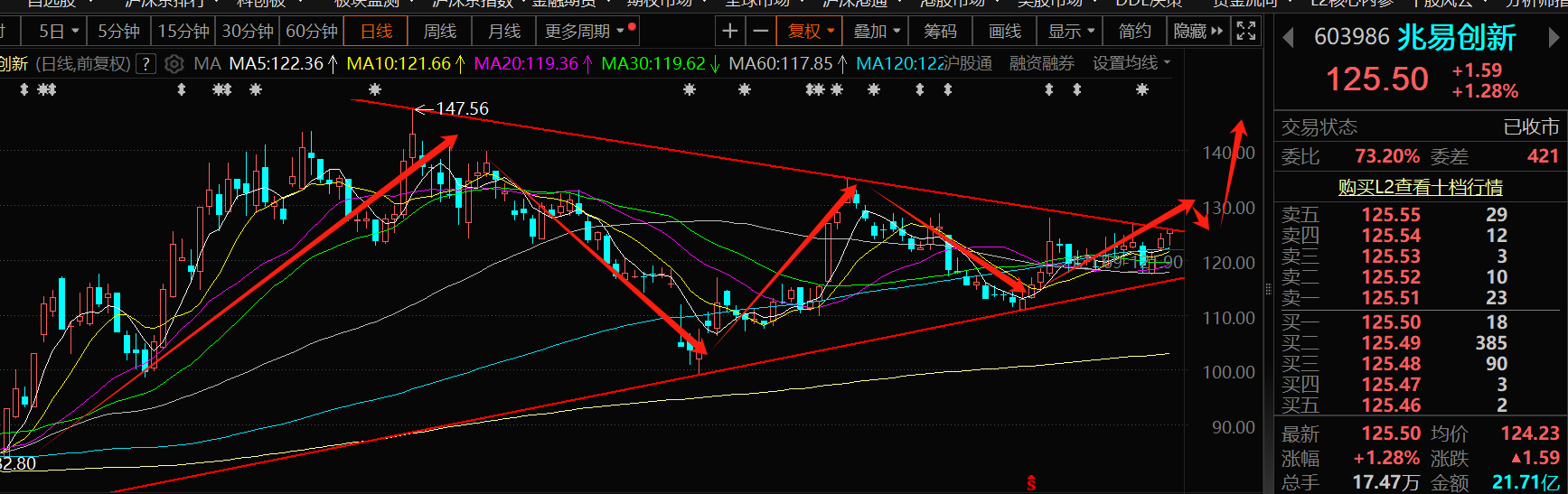Select the 买五 125.46 bid row

click(x=1420, y=405)
